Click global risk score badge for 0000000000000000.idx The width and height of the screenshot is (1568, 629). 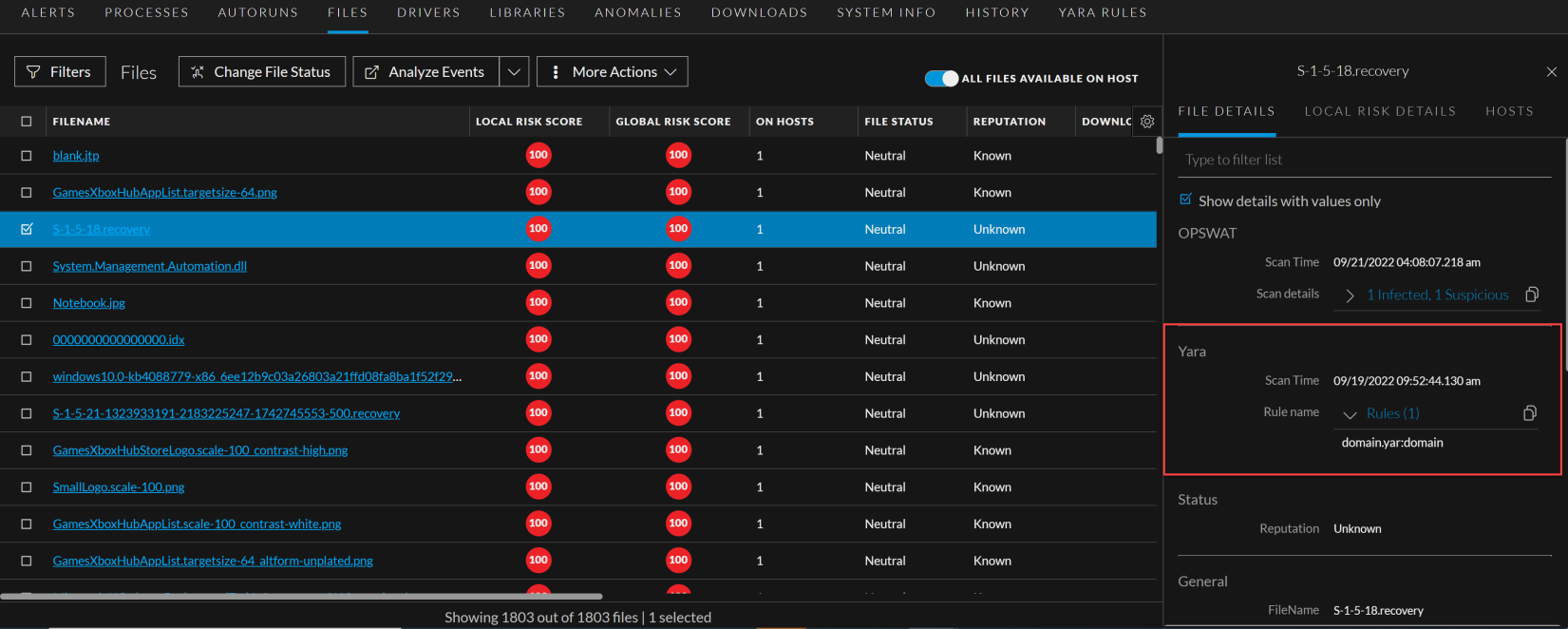(x=678, y=339)
